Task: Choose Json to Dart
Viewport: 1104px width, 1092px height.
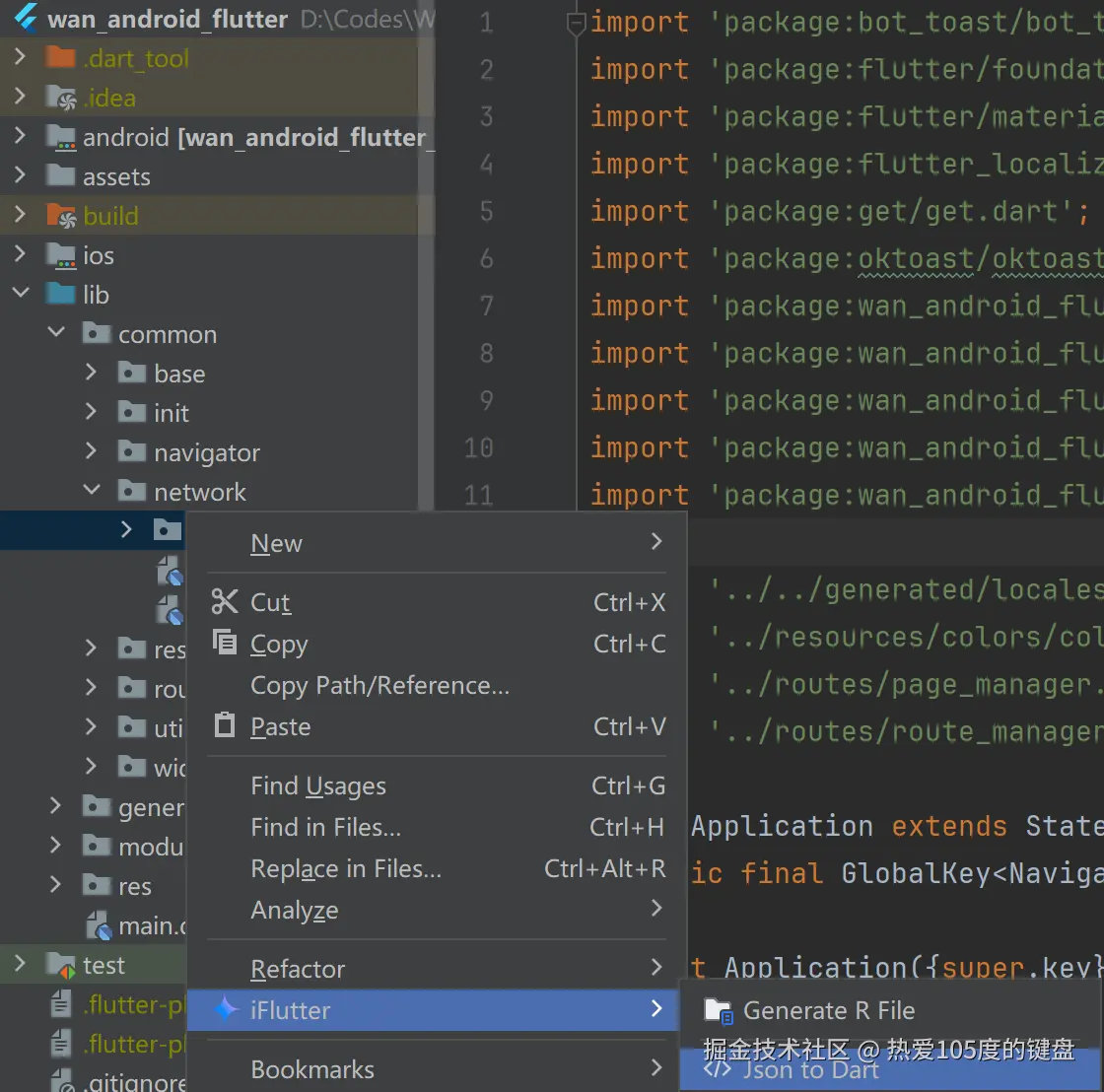Action: click(891, 1069)
